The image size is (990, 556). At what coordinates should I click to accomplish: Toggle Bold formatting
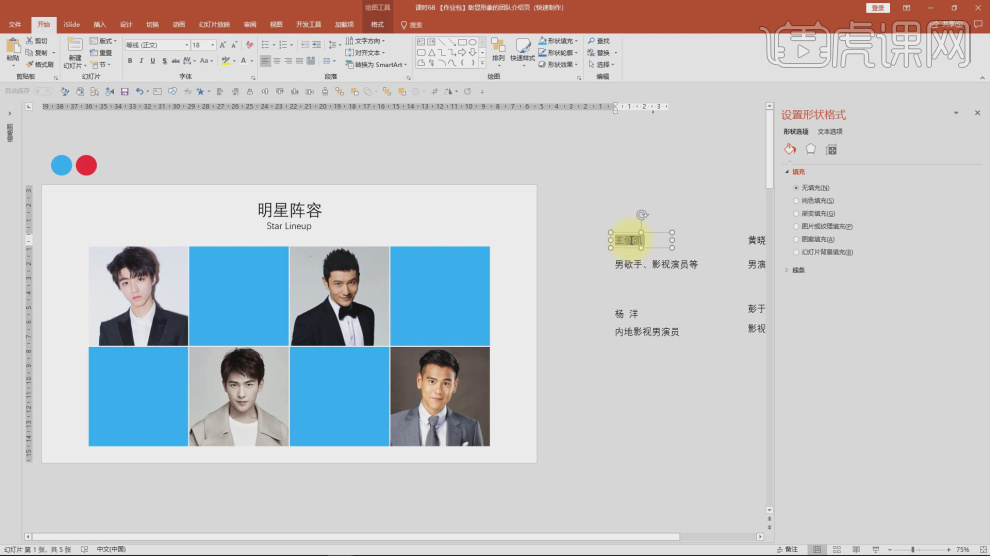(130, 61)
